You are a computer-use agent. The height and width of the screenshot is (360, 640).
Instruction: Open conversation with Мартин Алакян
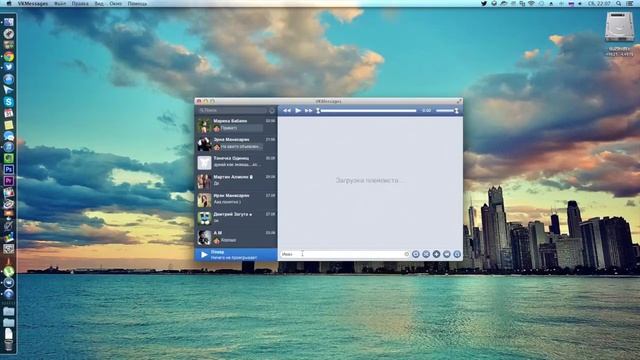(236, 181)
